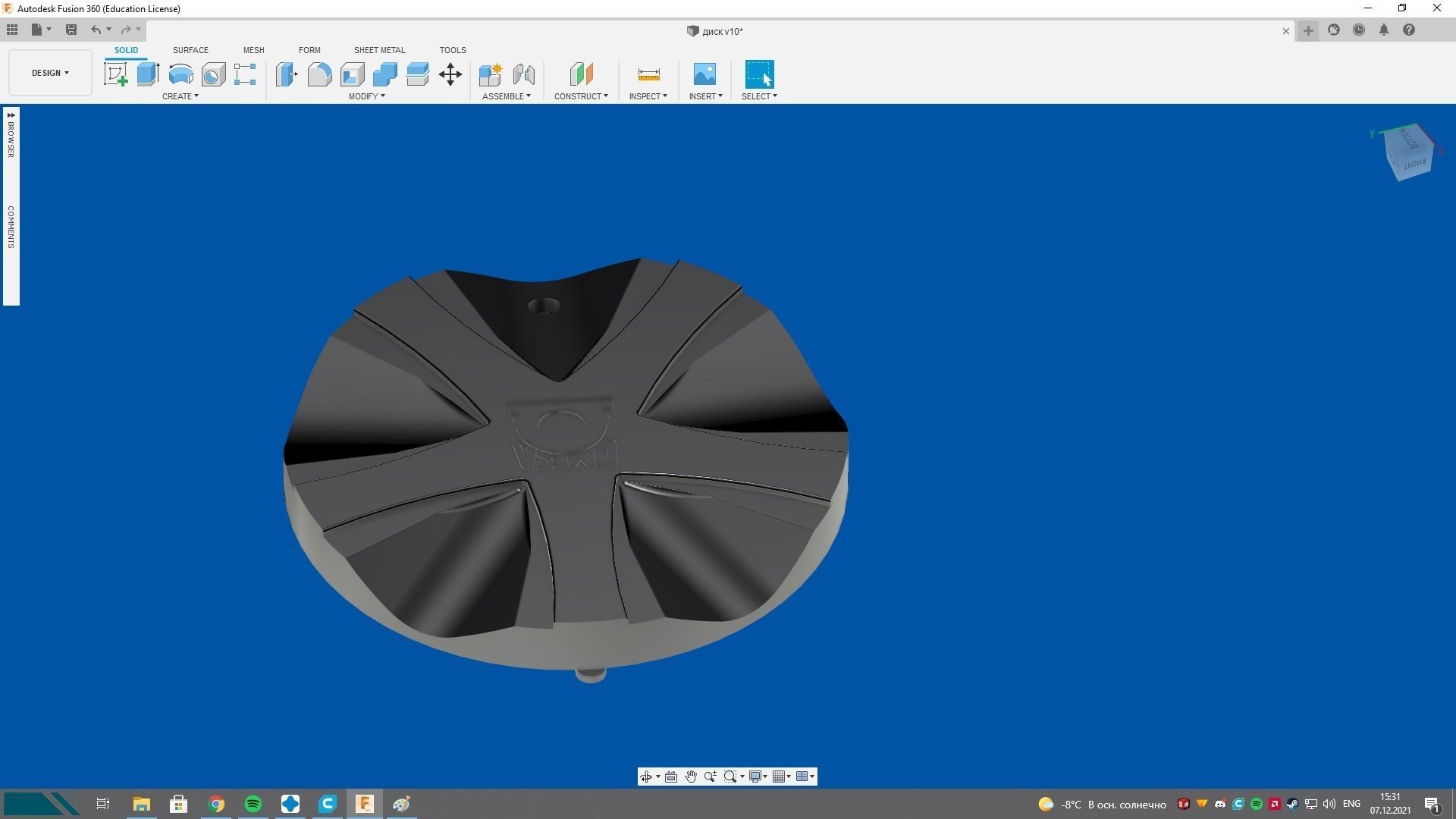Select the Shell tool
Screen dimensions: 1456x819
coord(353,74)
